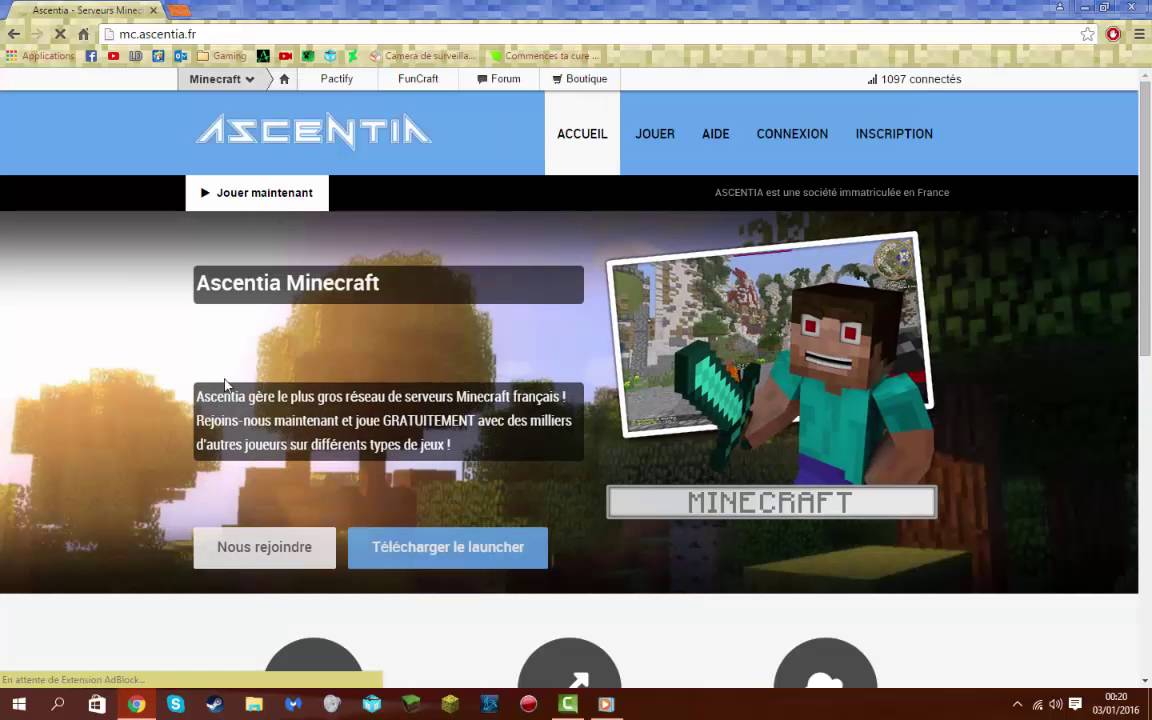Open the network icon in the tray
This screenshot has width=1152, height=720.
click(x=1037, y=704)
